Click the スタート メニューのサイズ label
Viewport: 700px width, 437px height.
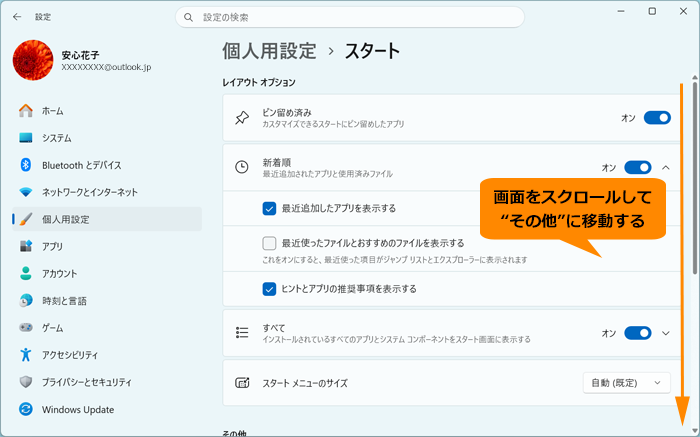(x=305, y=383)
